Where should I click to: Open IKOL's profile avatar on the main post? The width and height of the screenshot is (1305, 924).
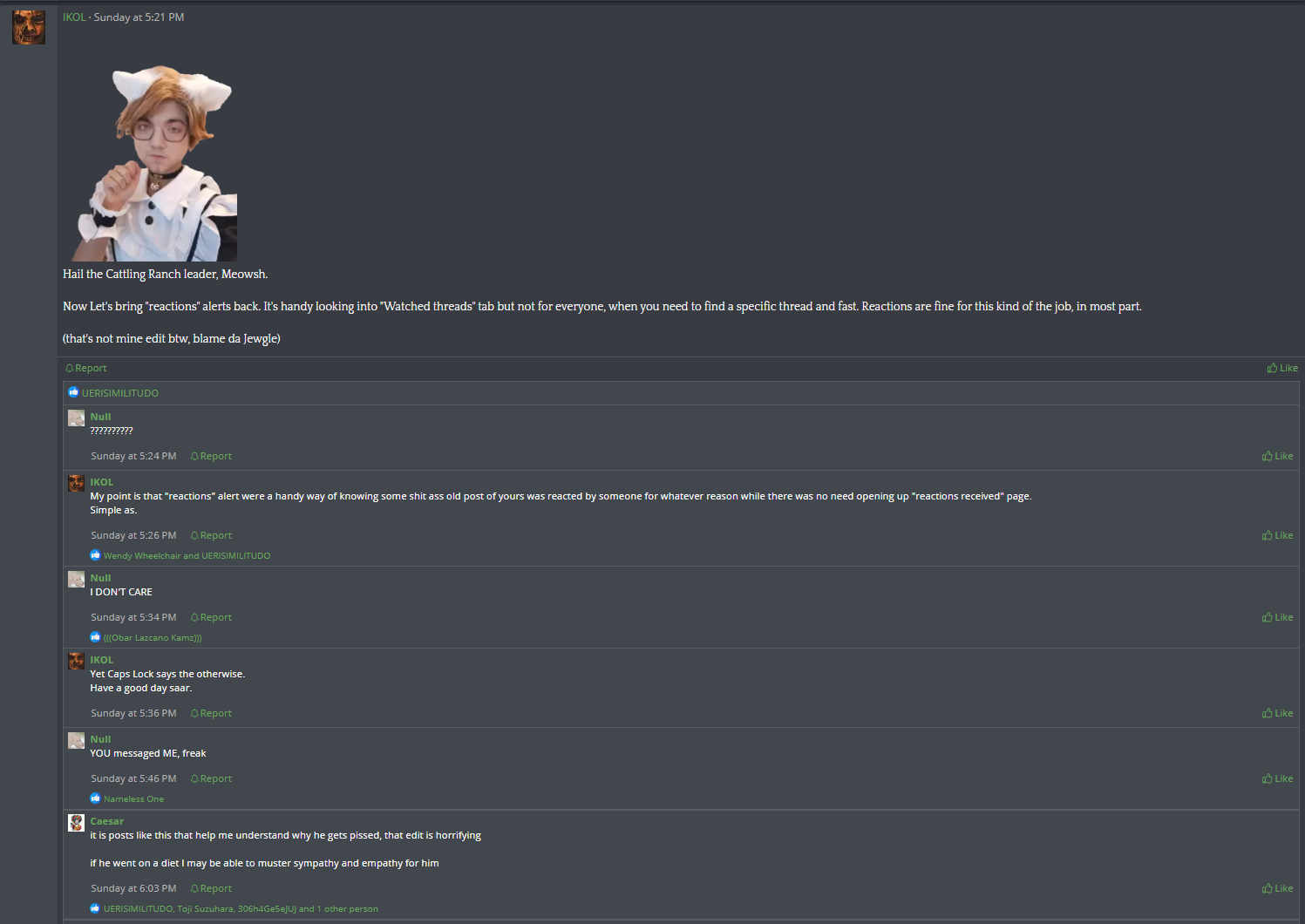tap(29, 28)
